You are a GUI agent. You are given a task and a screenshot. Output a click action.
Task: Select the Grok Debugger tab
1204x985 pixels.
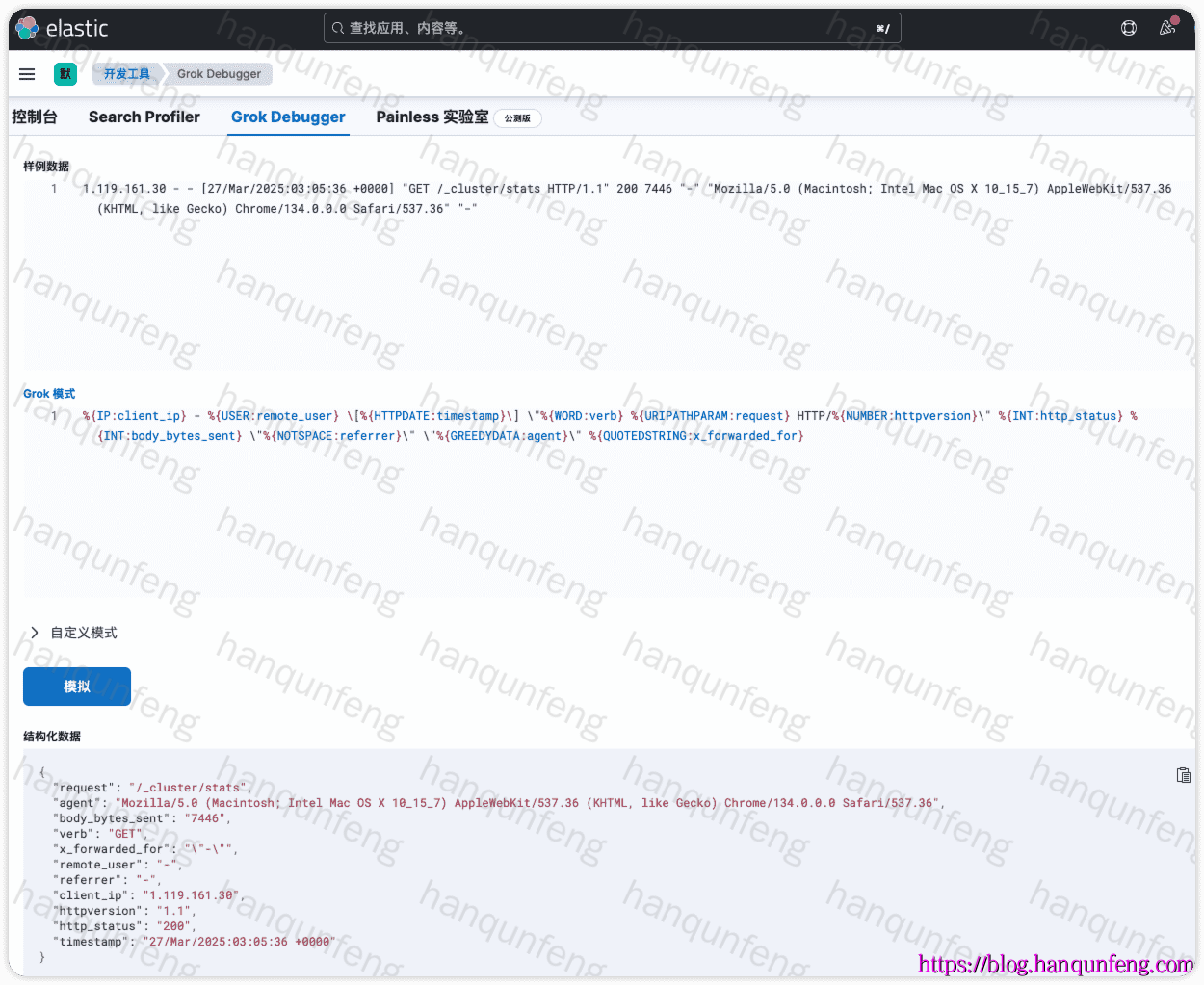(x=288, y=117)
